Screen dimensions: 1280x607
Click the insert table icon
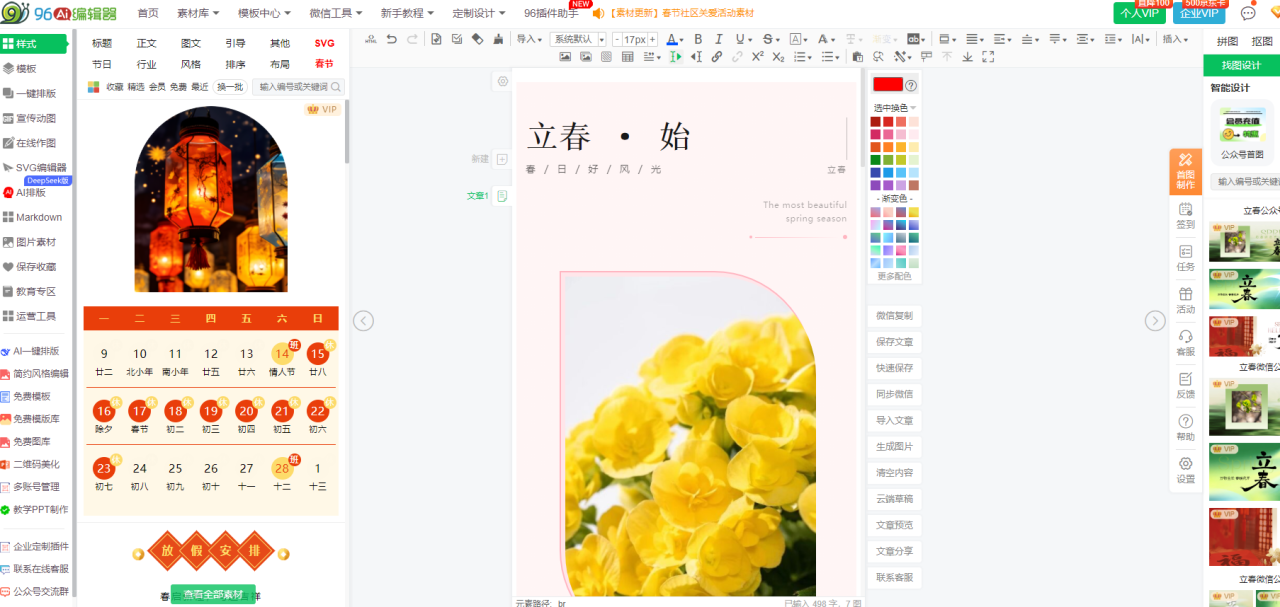coord(628,57)
